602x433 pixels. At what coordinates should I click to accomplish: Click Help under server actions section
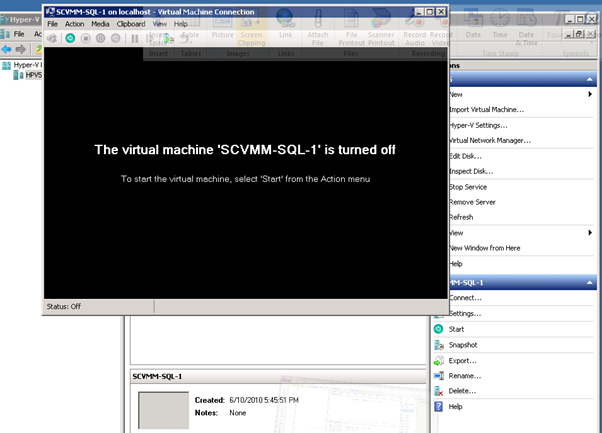pos(456,264)
